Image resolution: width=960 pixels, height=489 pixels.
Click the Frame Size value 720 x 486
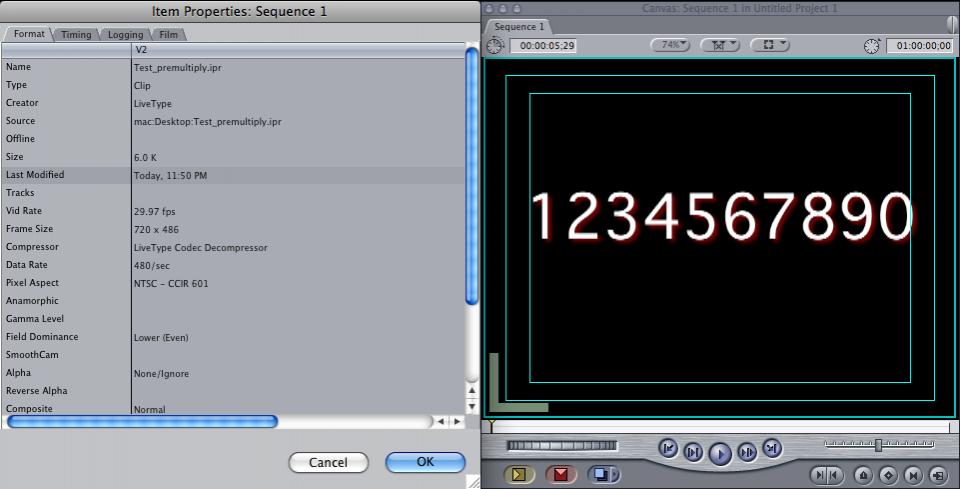click(156, 230)
